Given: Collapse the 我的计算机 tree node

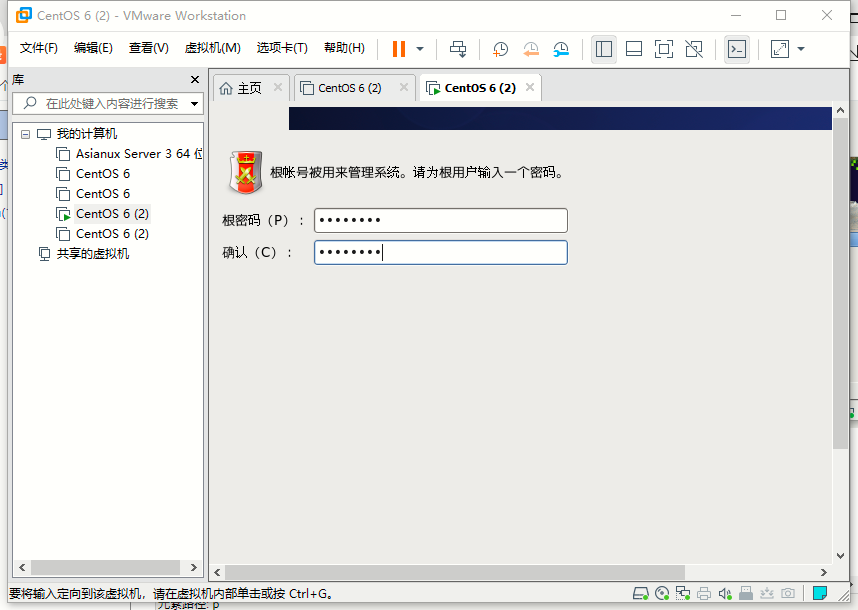Looking at the screenshot, I should pyautogui.click(x=25, y=134).
